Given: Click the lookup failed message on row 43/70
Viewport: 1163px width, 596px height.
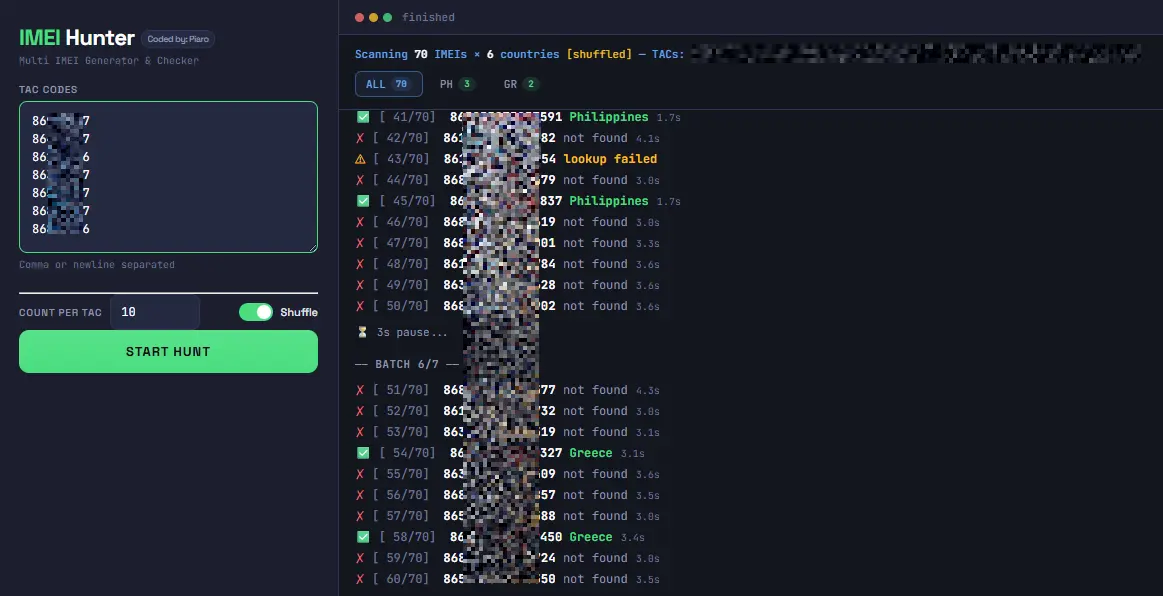Looking at the screenshot, I should (x=610, y=159).
